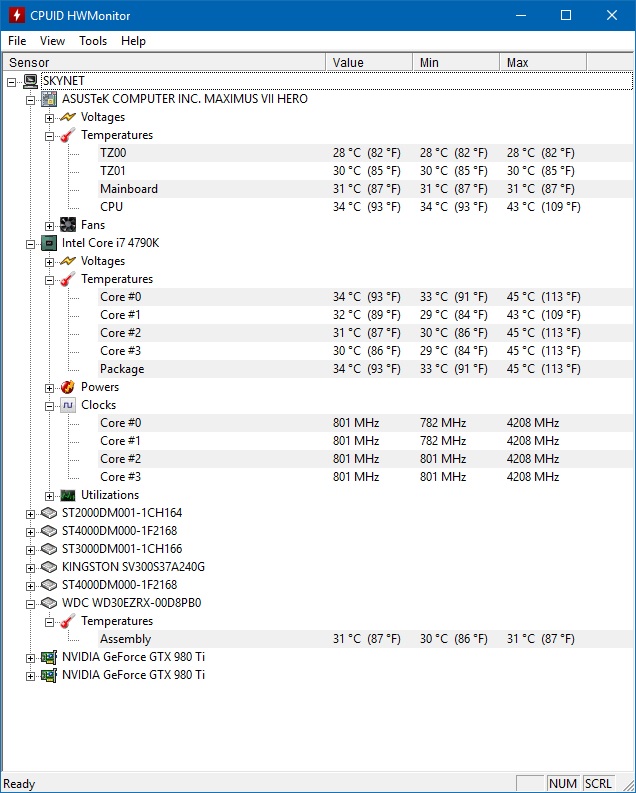Select the Package temperature row

pos(122,369)
